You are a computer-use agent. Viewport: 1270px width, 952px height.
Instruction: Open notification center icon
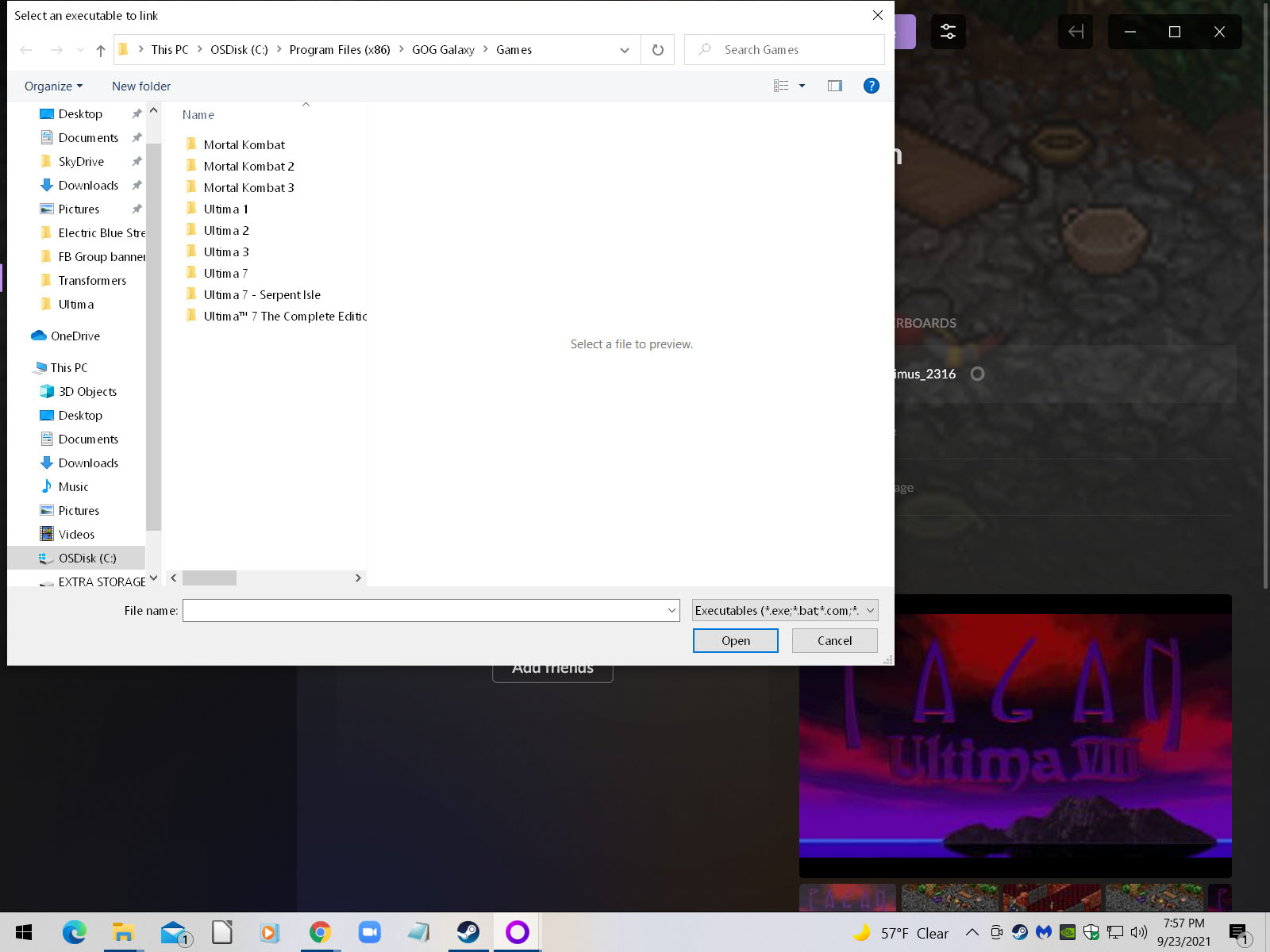tap(1238, 934)
